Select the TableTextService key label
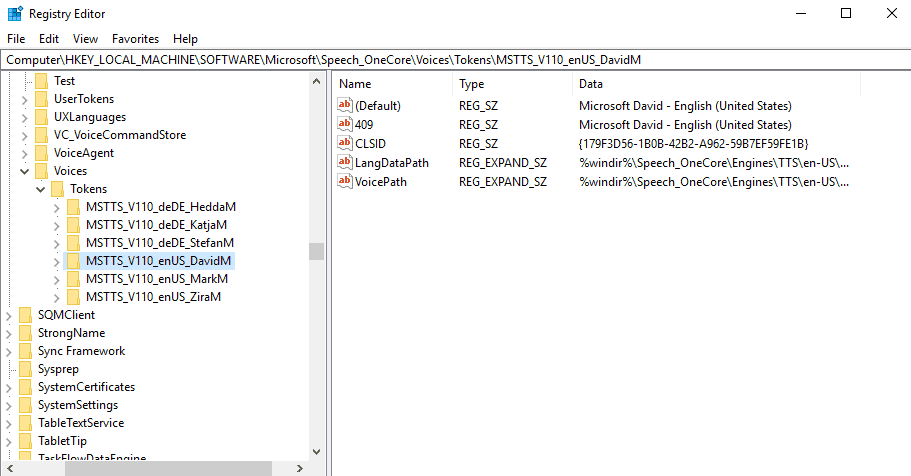 pos(81,423)
